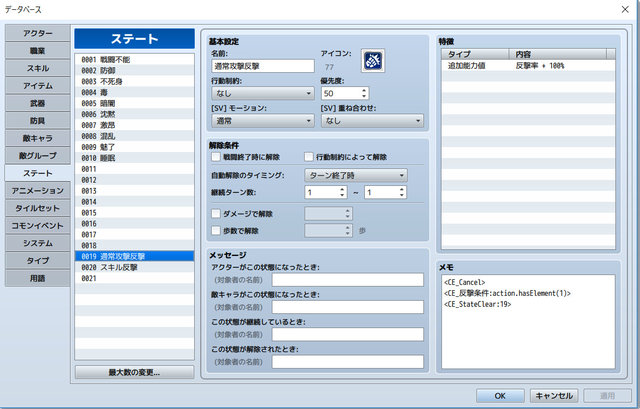The image size is (640, 409).
Task: Confirm with the OK button
Action: 500,396
